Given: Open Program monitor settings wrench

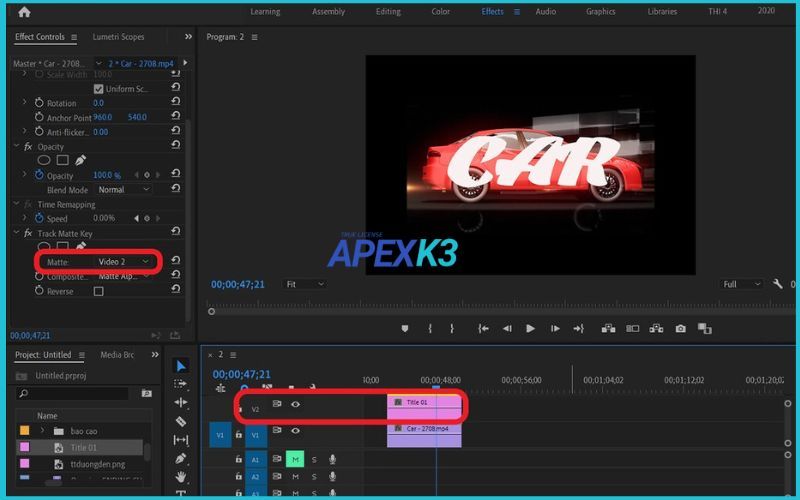Looking at the screenshot, I should click(x=778, y=284).
